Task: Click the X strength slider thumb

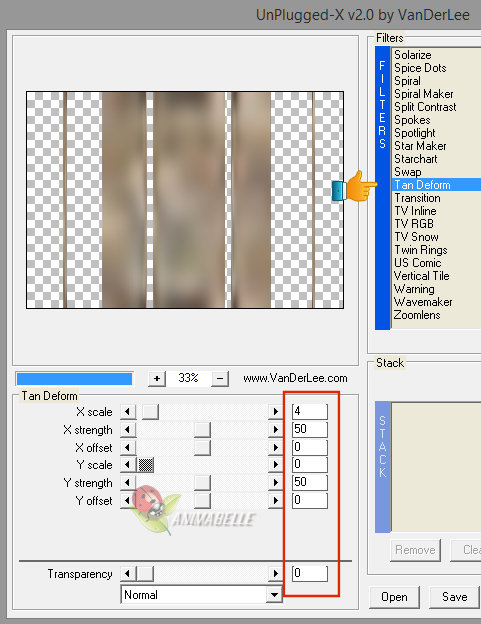Action: (x=203, y=429)
